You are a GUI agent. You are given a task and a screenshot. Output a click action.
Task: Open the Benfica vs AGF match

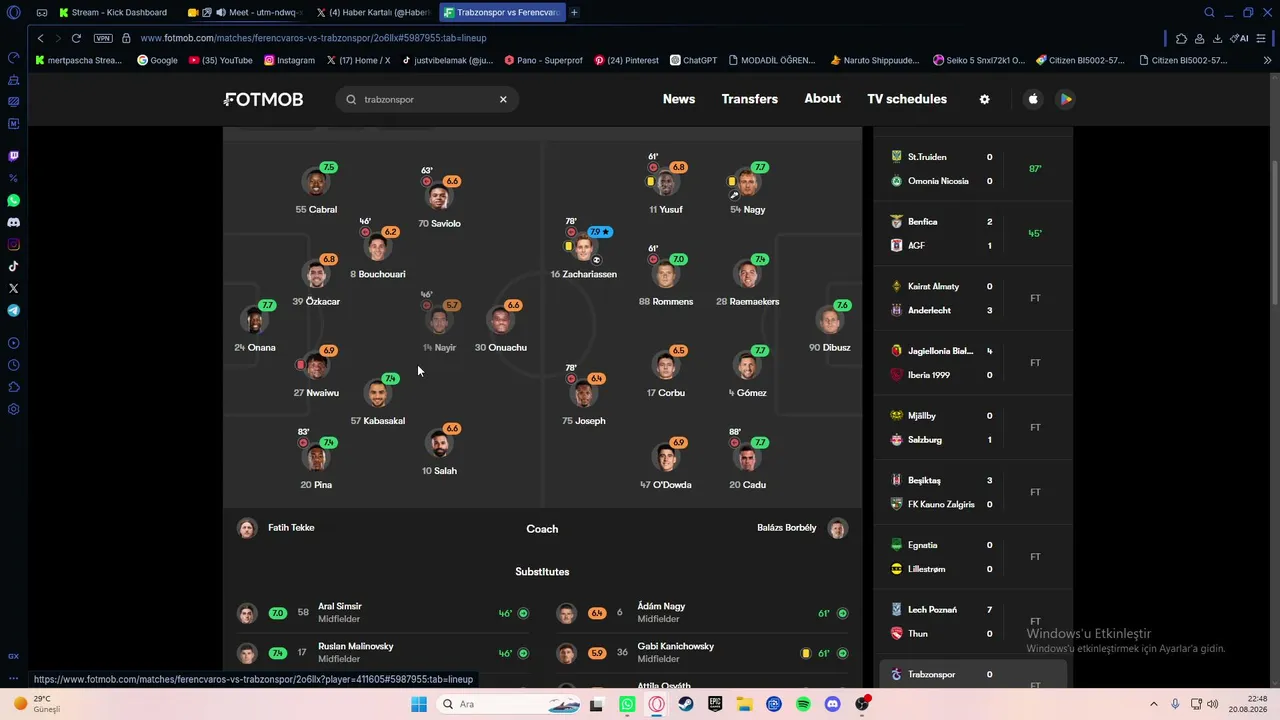tap(975, 233)
